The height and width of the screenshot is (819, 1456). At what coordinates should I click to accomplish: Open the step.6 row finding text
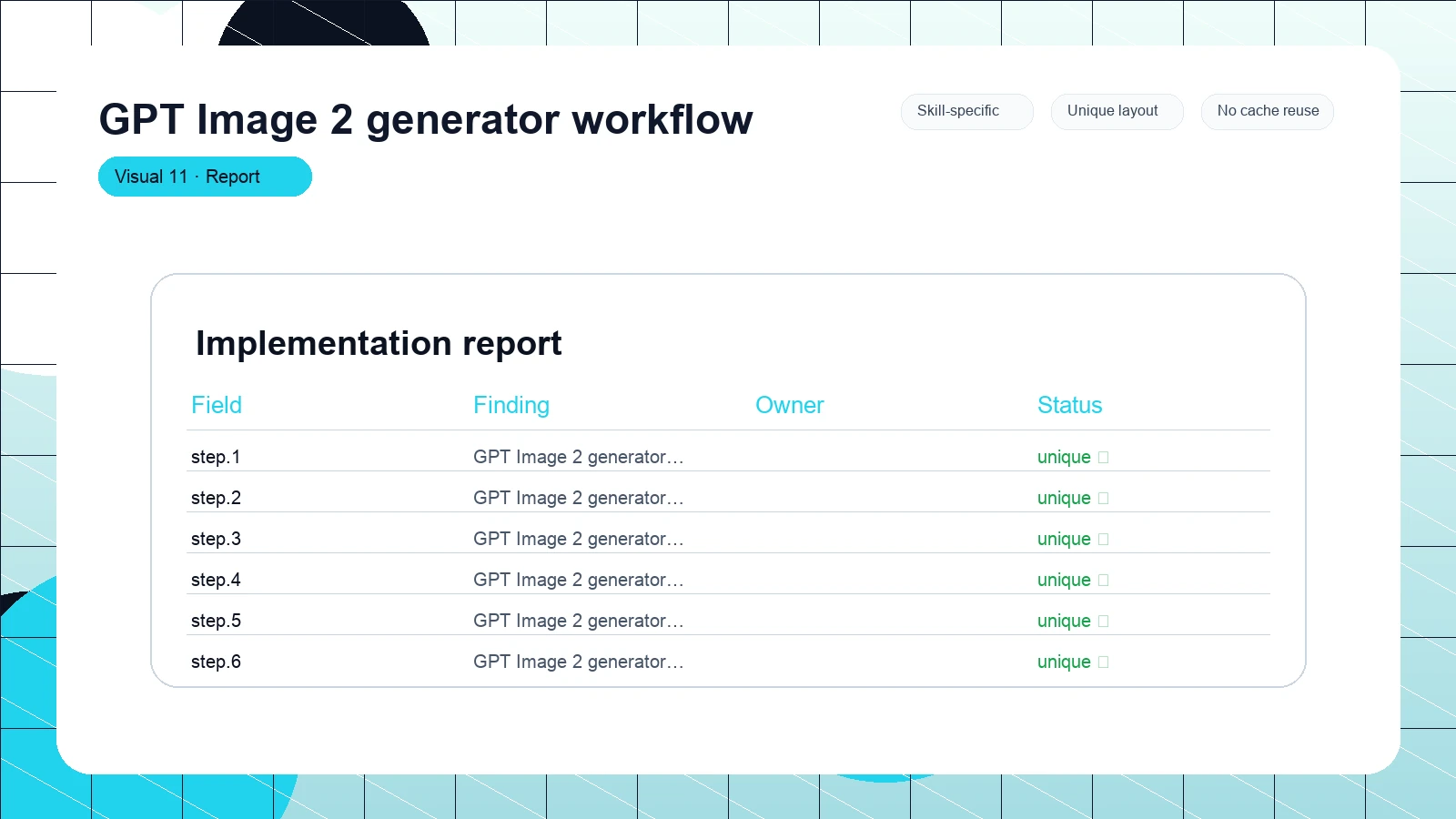[x=579, y=662]
